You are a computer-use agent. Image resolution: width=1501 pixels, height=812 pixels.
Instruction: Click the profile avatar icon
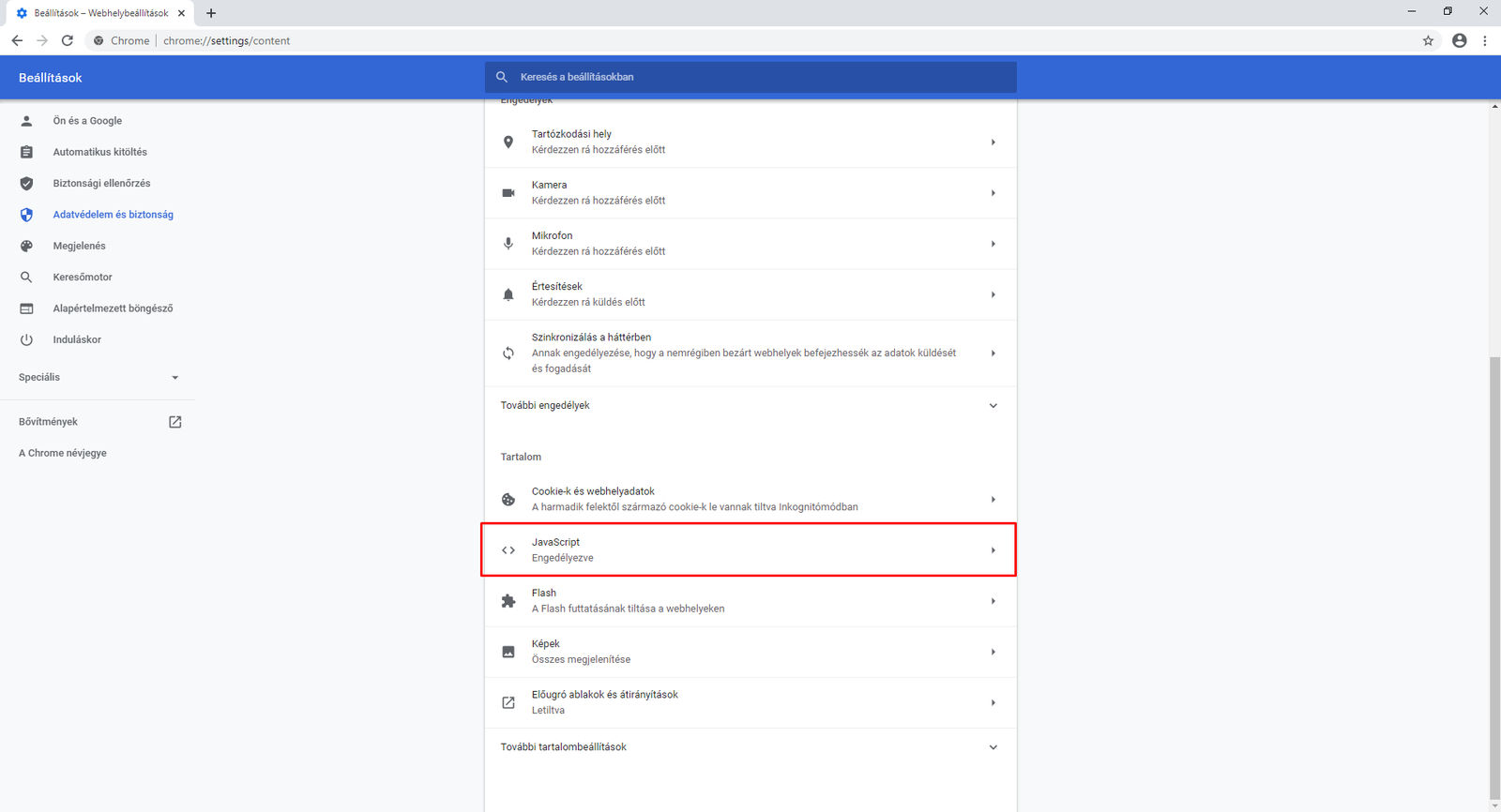(1459, 40)
